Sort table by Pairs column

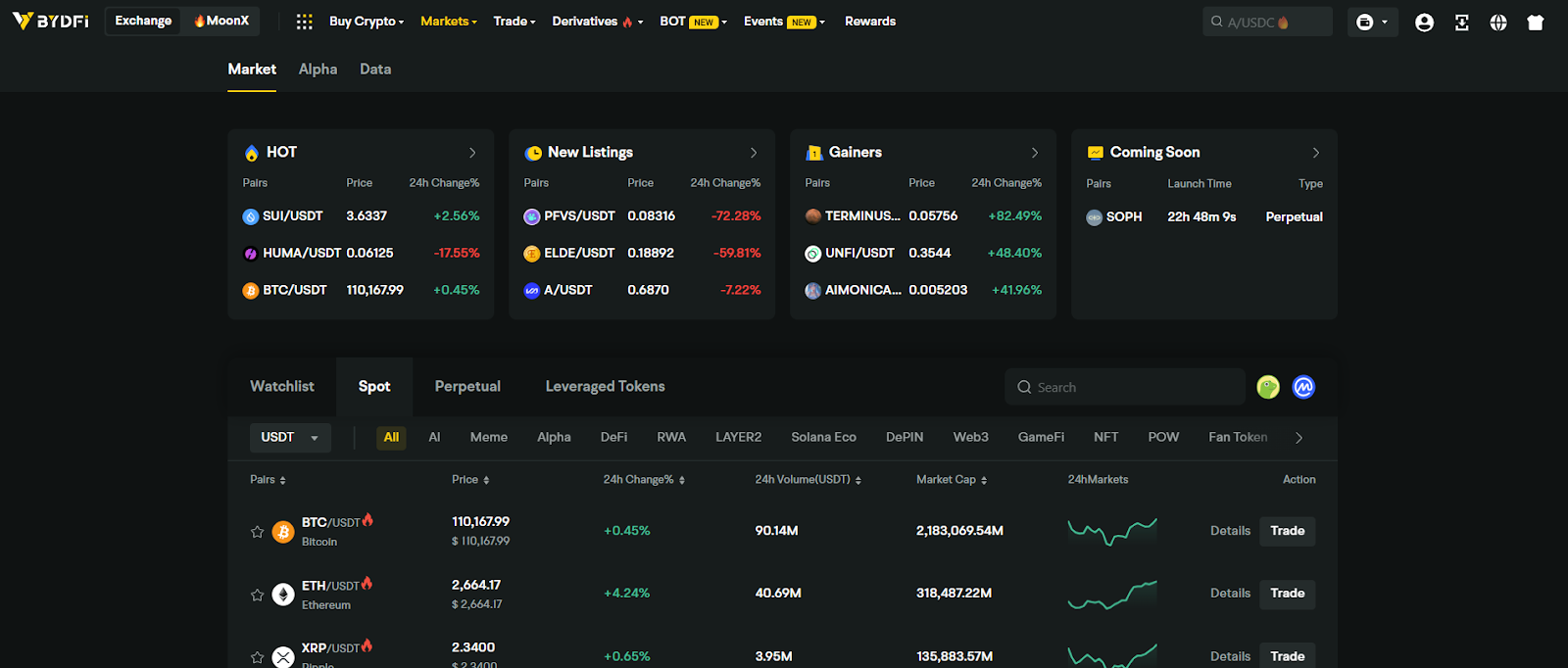point(268,480)
